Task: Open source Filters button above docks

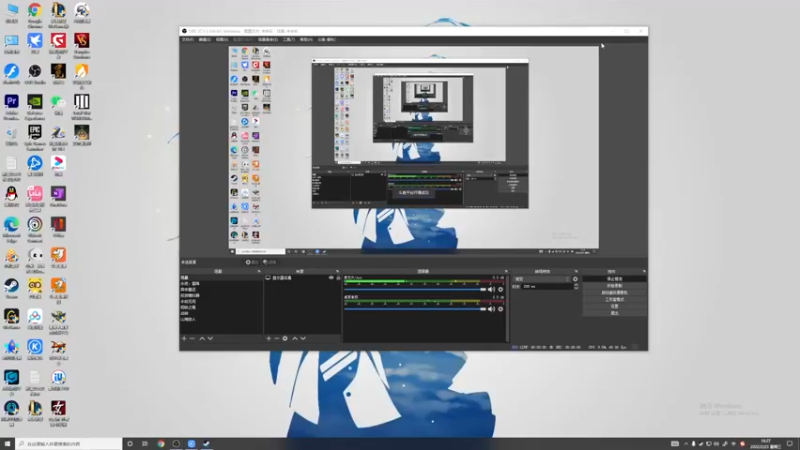Action: tap(269, 262)
